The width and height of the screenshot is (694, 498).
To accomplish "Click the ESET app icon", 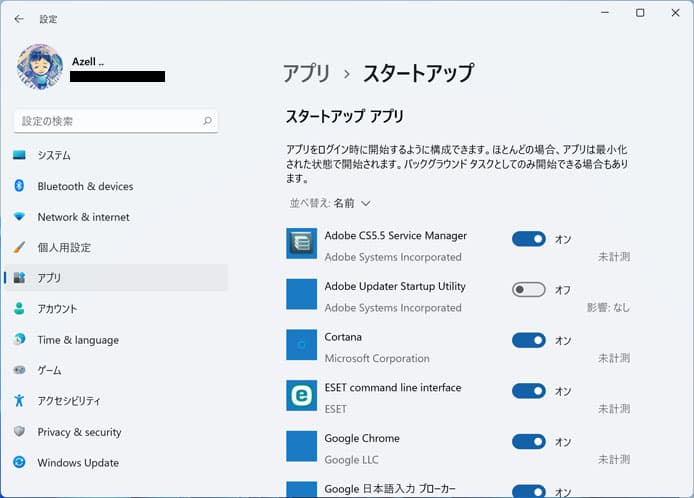I will point(301,395).
